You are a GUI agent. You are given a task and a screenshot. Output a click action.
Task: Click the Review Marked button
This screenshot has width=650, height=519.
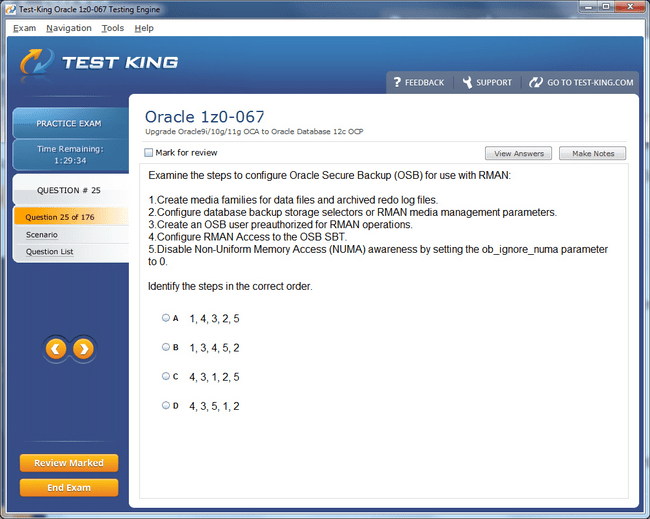(x=69, y=463)
